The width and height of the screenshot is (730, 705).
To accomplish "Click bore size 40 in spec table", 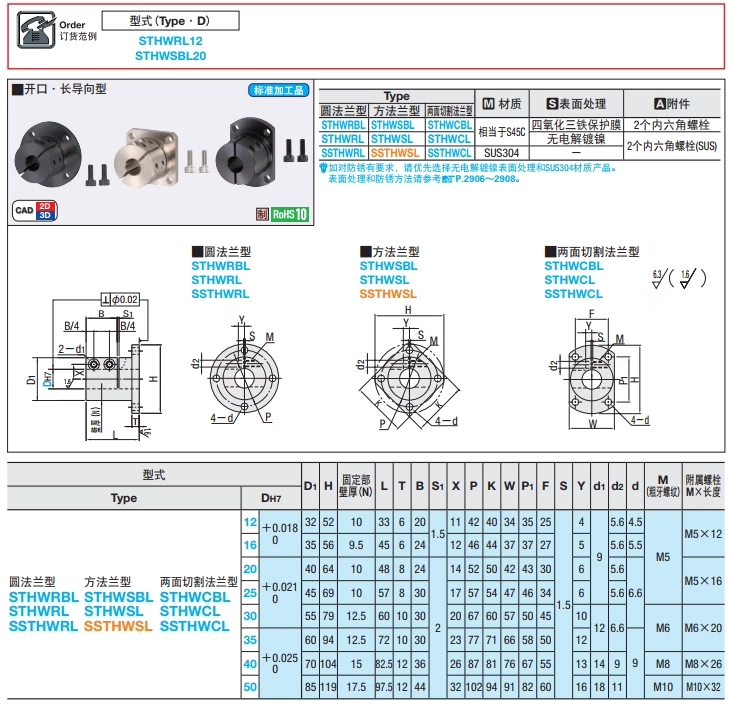I will 250,664.
